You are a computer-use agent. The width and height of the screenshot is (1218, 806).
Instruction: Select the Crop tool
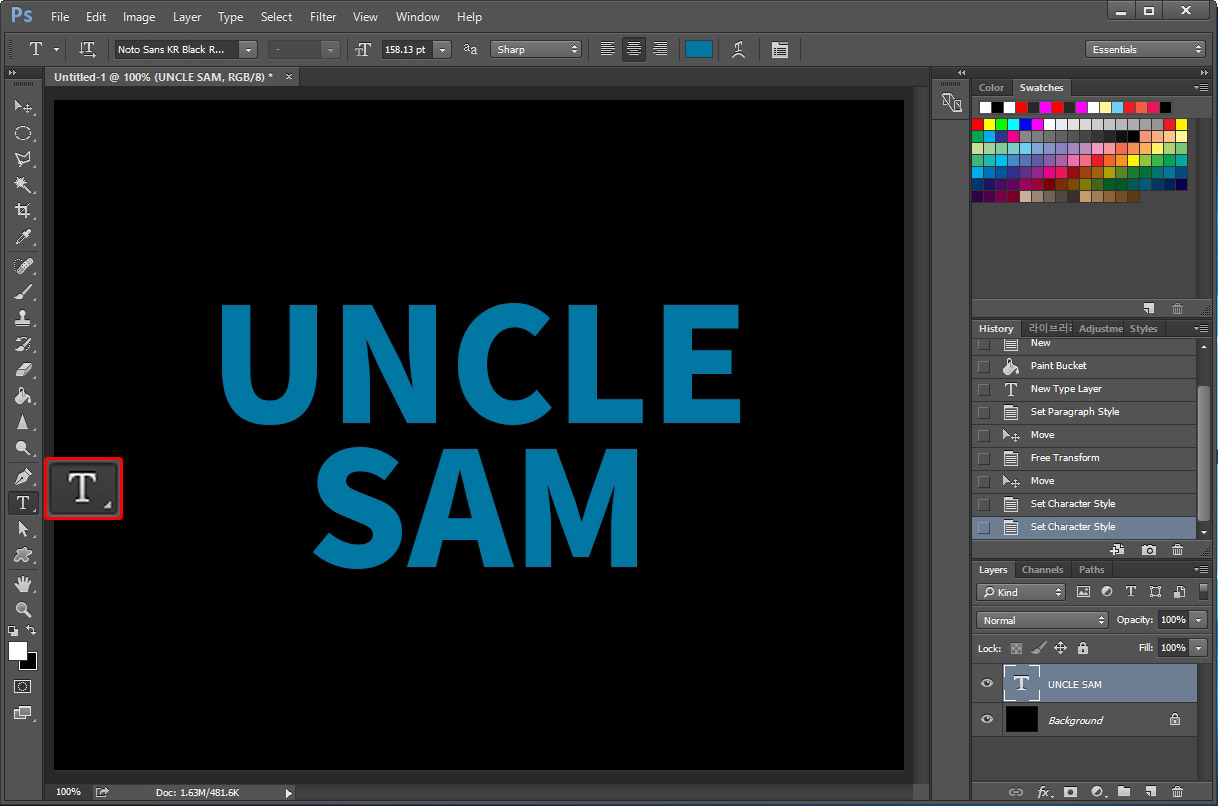22,211
